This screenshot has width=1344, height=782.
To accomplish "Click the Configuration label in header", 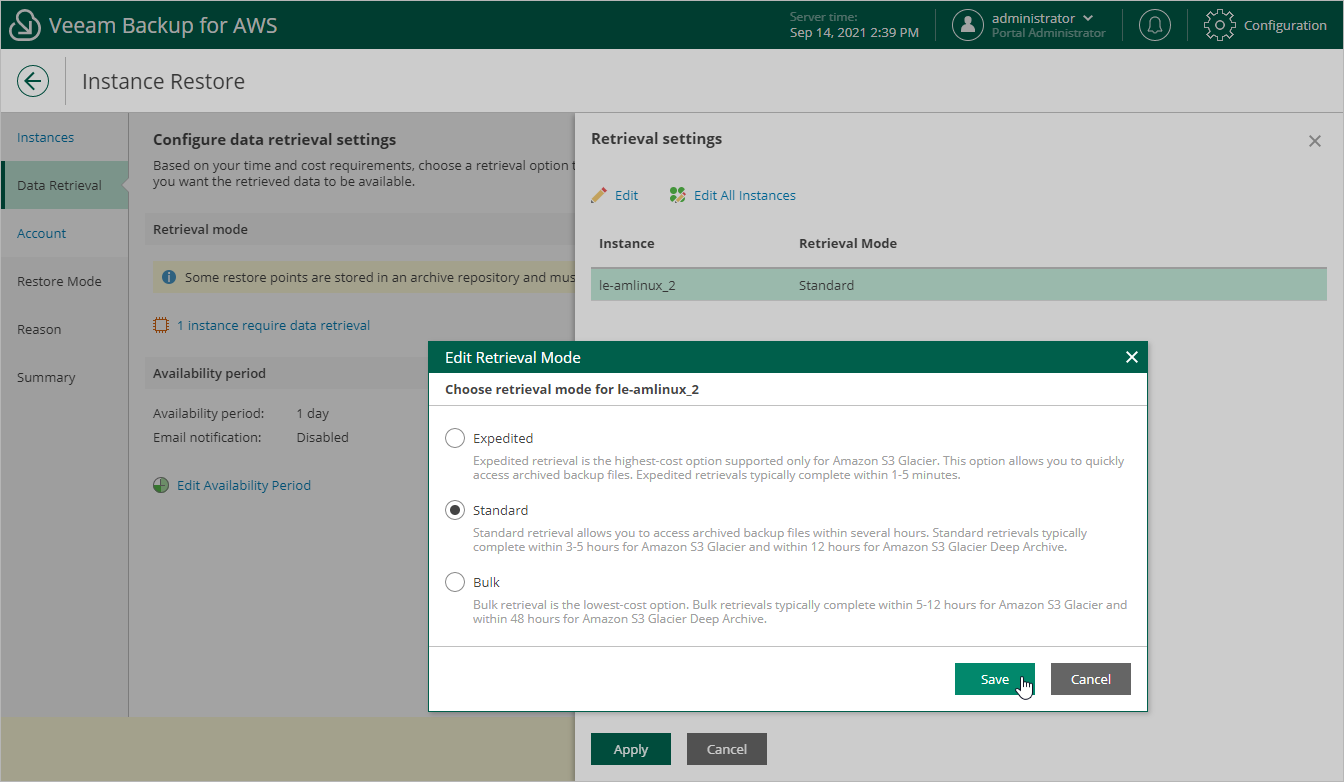I will coord(1285,25).
